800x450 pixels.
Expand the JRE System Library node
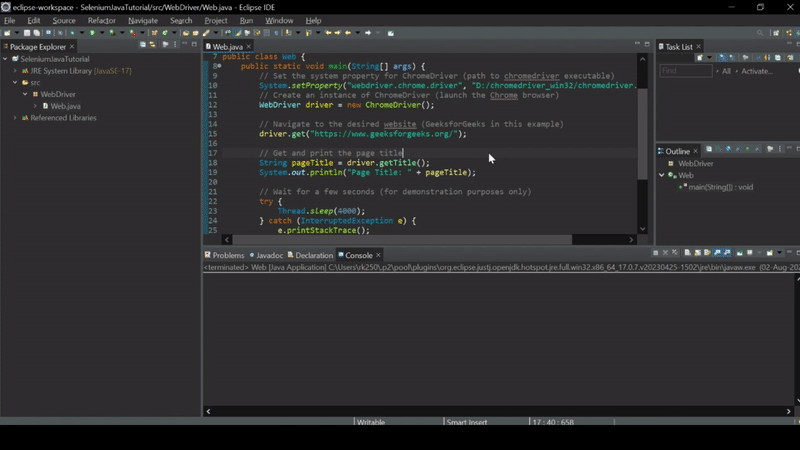pos(15,71)
